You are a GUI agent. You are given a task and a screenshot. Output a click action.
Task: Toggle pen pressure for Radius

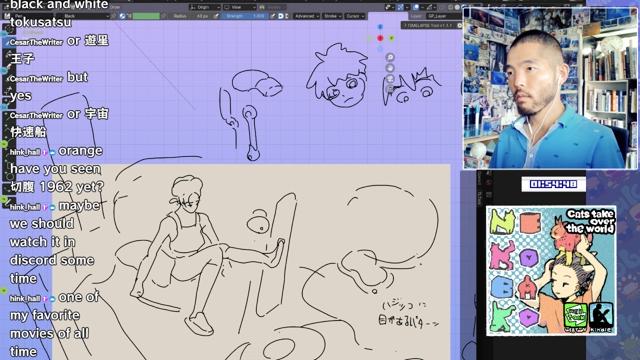216,16
